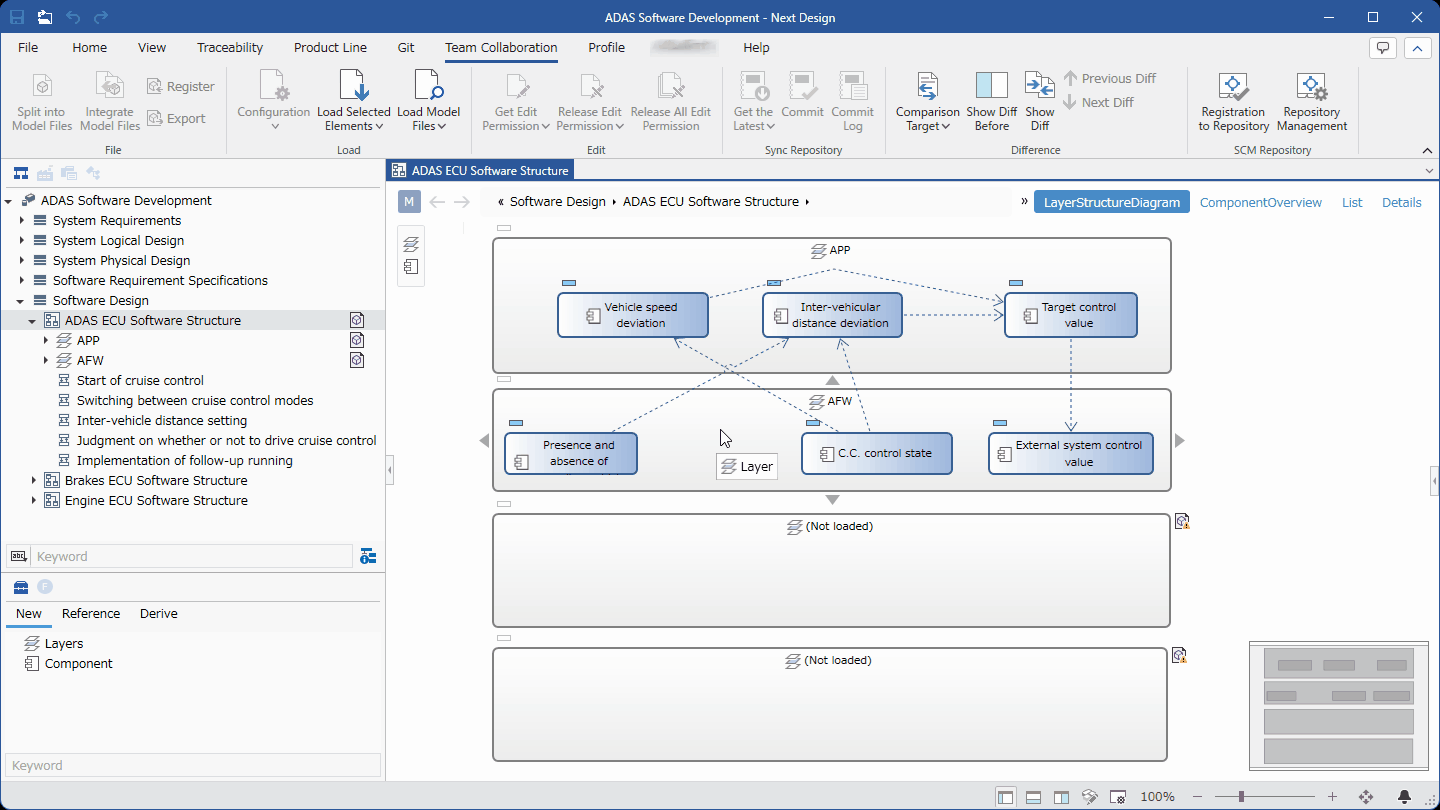This screenshot has height=810, width=1440.
Task: Open Repository Management
Action: pyautogui.click(x=1312, y=101)
